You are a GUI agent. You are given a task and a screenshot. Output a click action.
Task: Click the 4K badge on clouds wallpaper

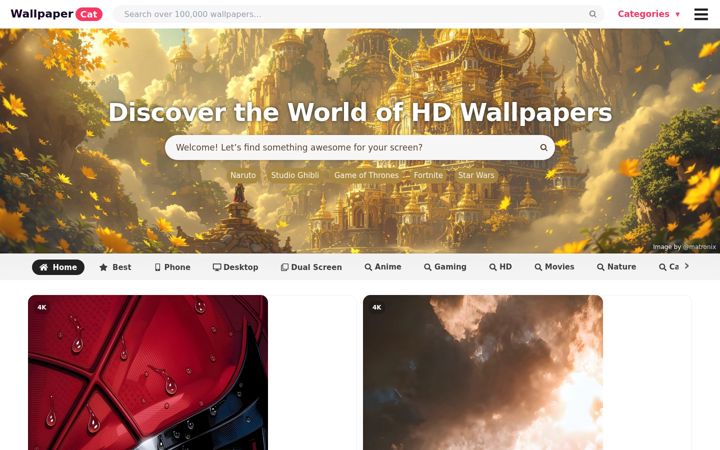click(377, 308)
